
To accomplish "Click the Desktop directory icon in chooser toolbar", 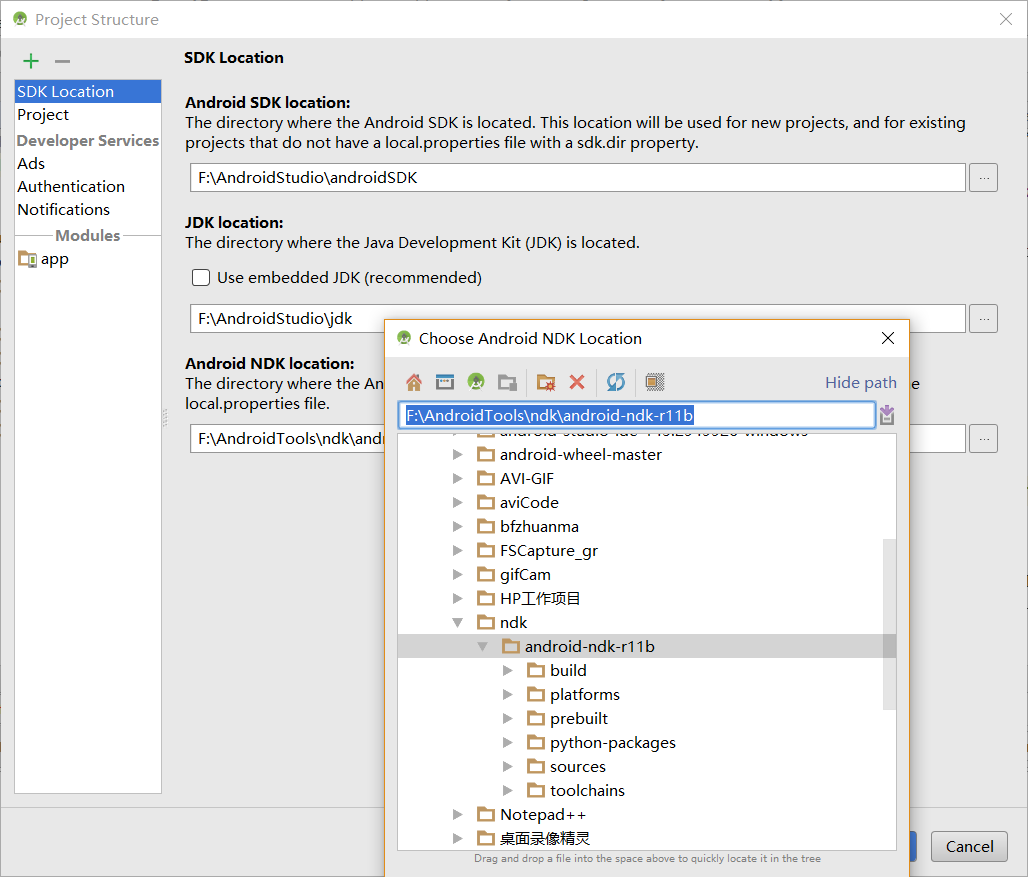I will 445,382.
